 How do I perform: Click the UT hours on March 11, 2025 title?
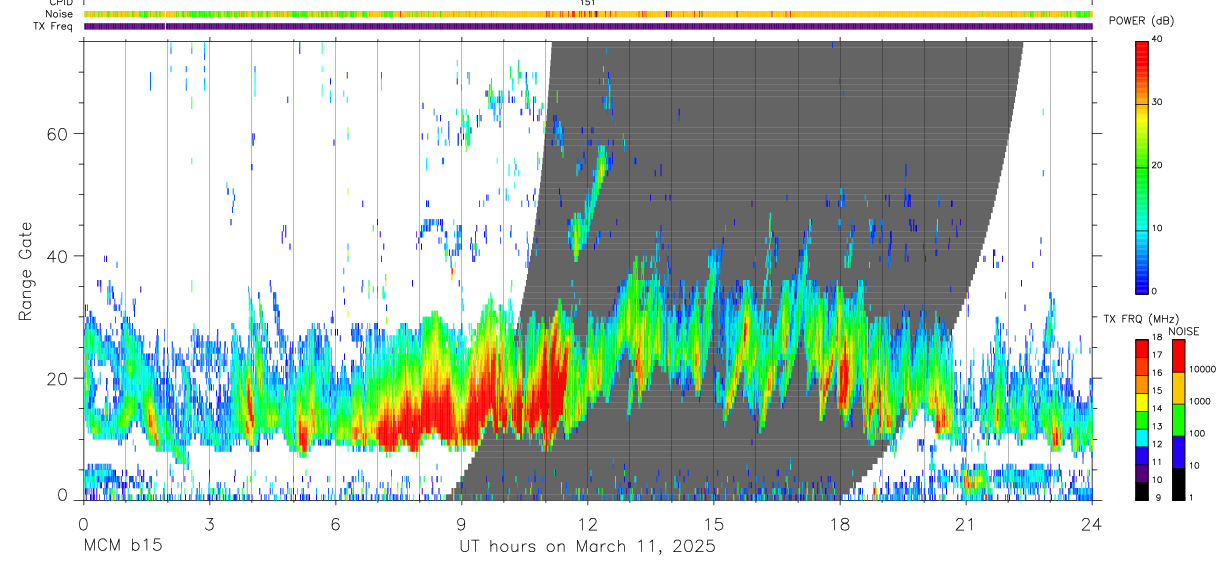click(587, 546)
